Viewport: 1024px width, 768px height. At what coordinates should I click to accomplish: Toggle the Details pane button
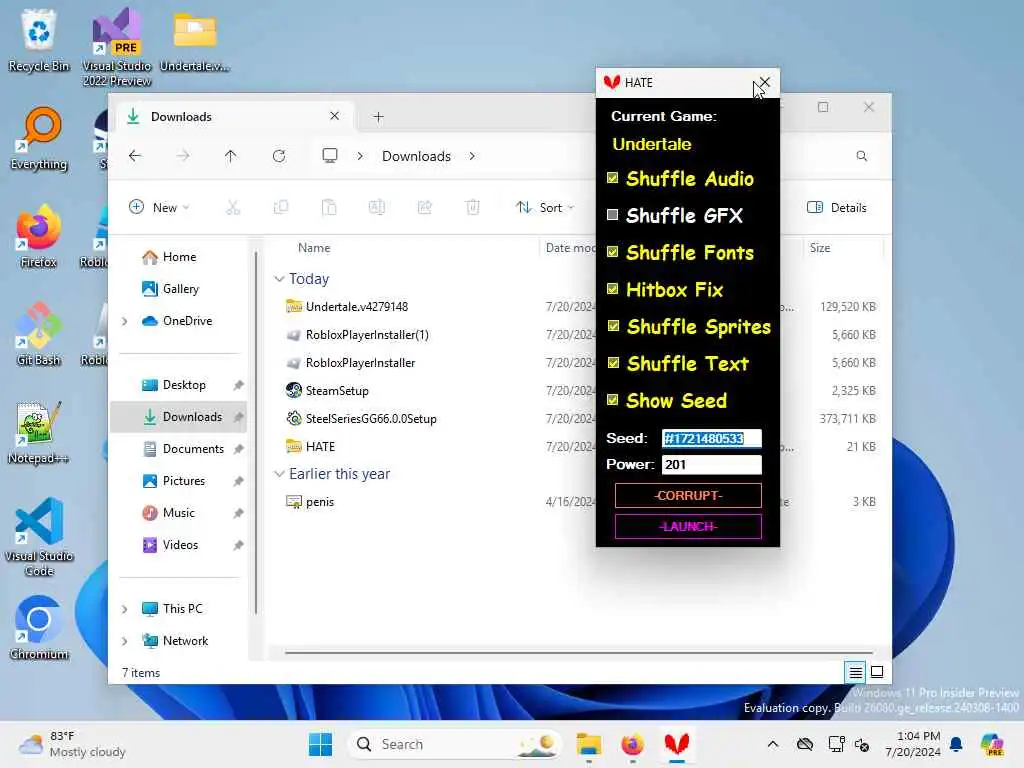(837, 208)
